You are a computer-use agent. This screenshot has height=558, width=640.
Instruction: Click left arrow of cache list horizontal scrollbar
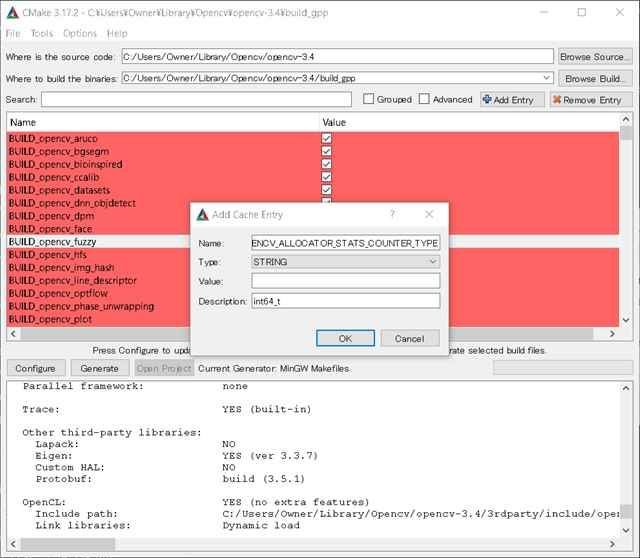[x=13, y=333]
